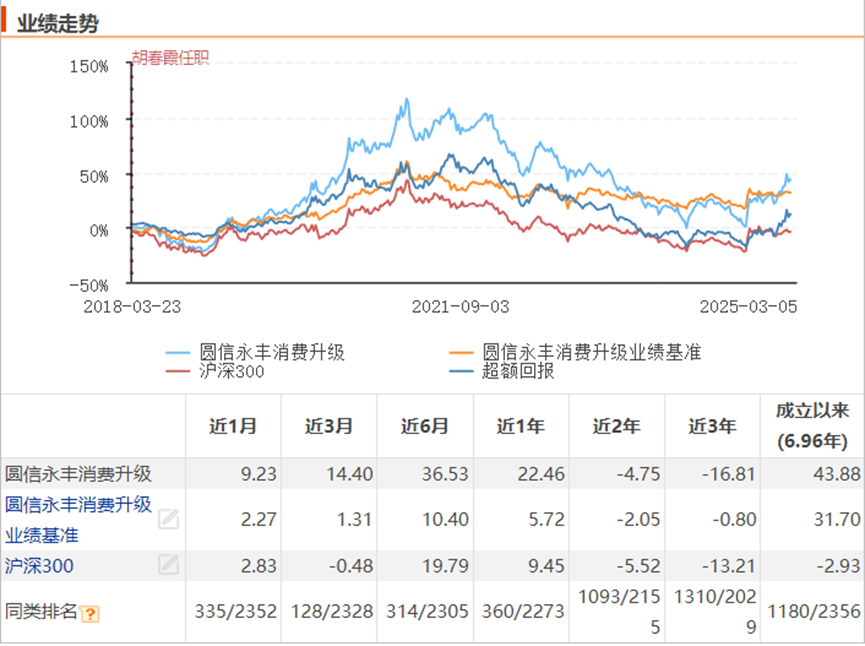Click the benchmark value -0.80
The image size is (865, 646).
coord(734,519)
